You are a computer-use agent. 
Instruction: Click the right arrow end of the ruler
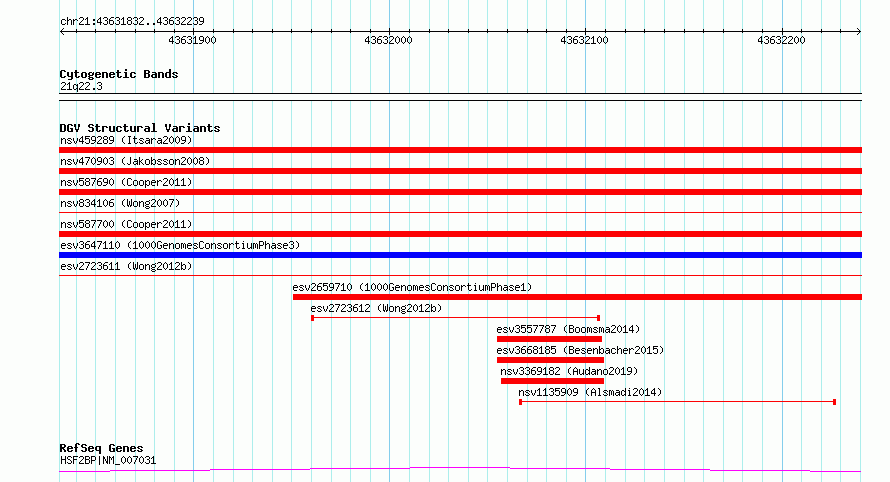[x=859, y=32]
